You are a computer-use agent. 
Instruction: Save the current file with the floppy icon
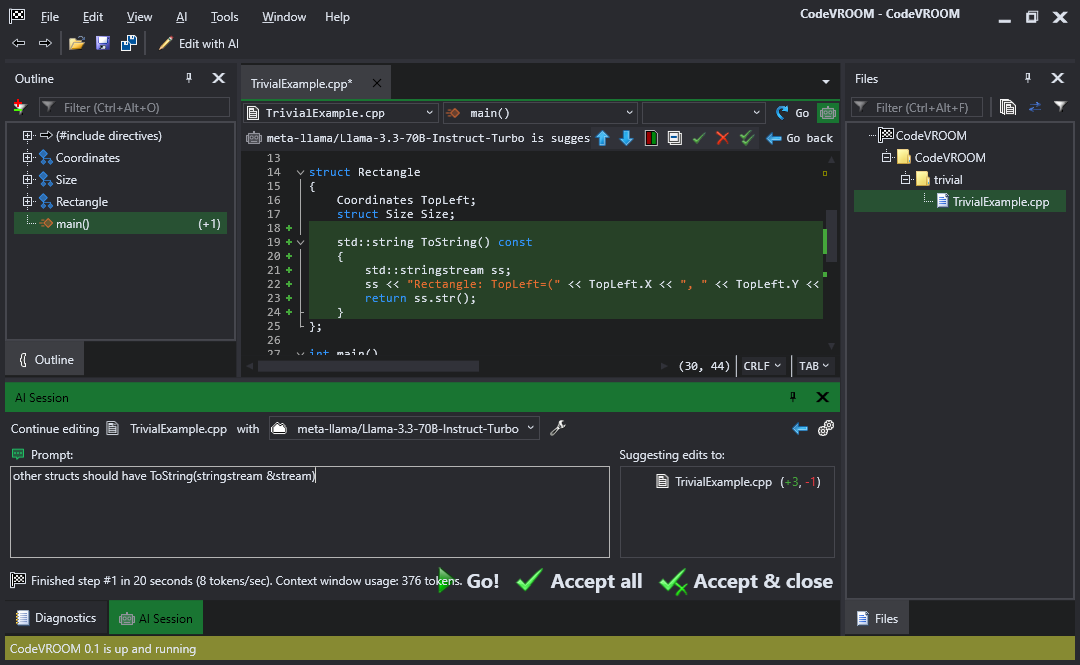(x=103, y=43)
